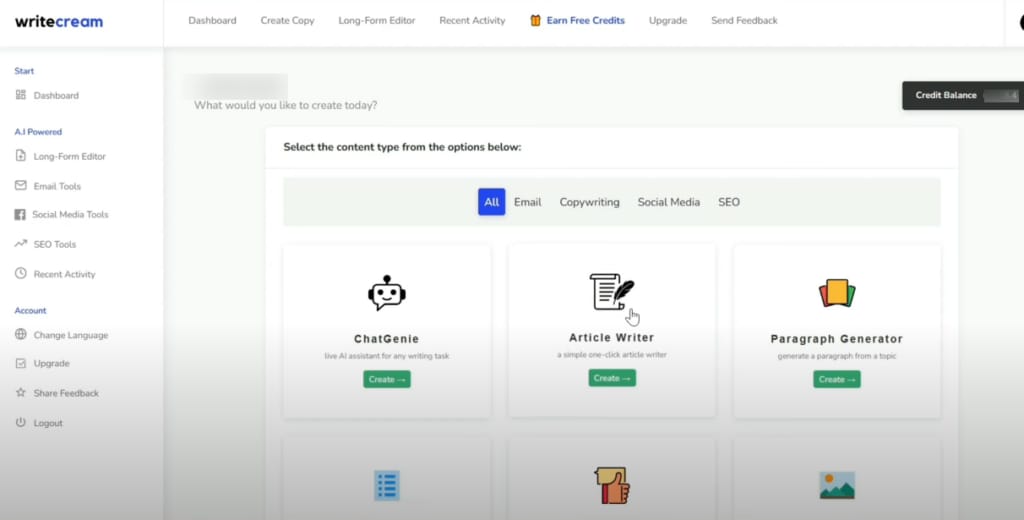The height and width of the screenshot is (520, 1024).
Task: Open Recent Activity label in the sidebar
Action: pyautogui.click(x=65, y=274)
